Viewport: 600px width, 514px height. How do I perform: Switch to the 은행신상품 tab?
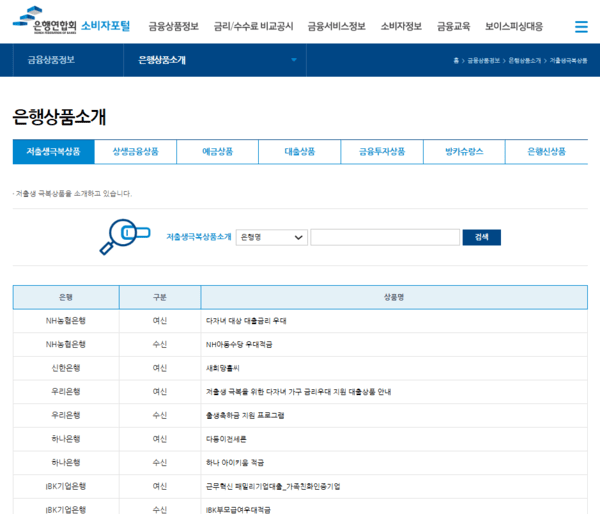click(546, 152)
